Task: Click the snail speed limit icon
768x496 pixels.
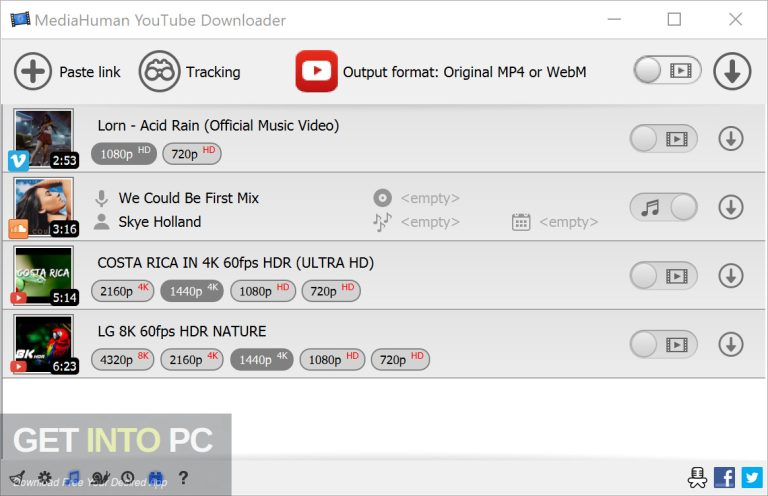Action: [x=100, y=477]
